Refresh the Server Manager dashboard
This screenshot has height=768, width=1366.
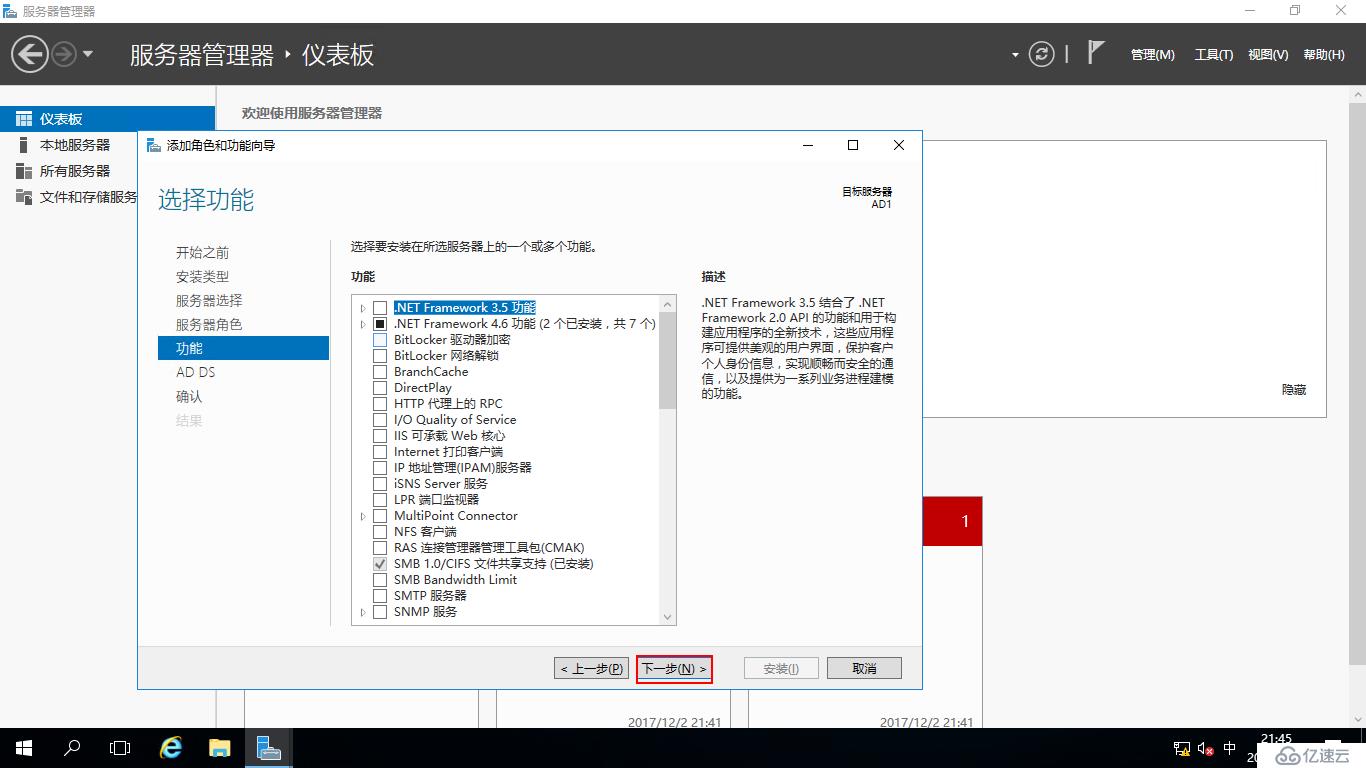point(1042,54)
